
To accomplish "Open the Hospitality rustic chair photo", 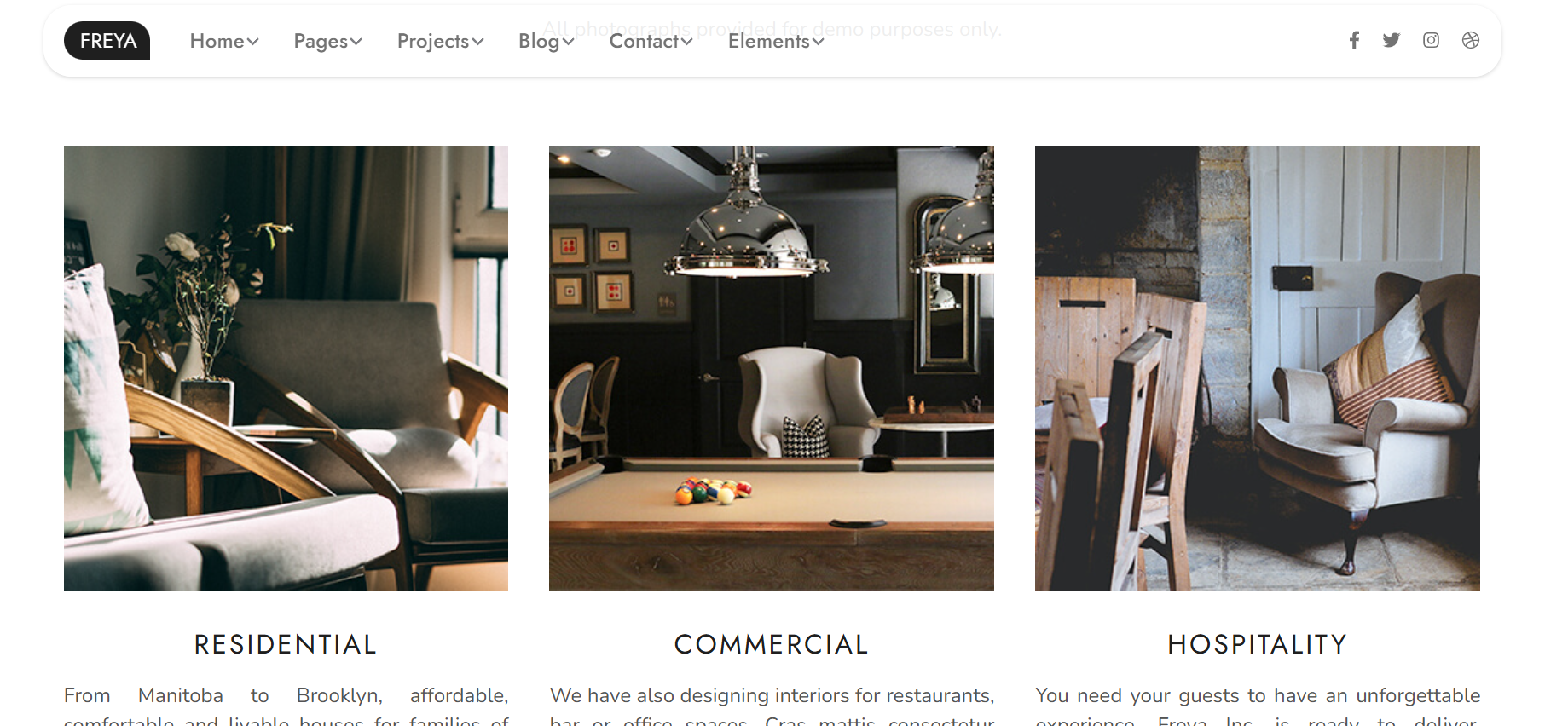I will pos(1258,368).
